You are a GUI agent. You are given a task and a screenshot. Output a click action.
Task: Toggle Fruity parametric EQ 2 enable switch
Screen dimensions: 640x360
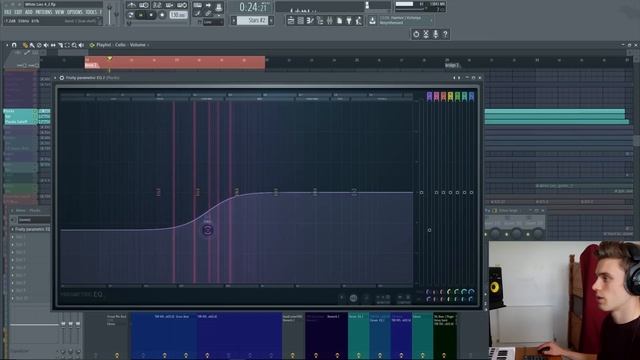pos(62,78)
